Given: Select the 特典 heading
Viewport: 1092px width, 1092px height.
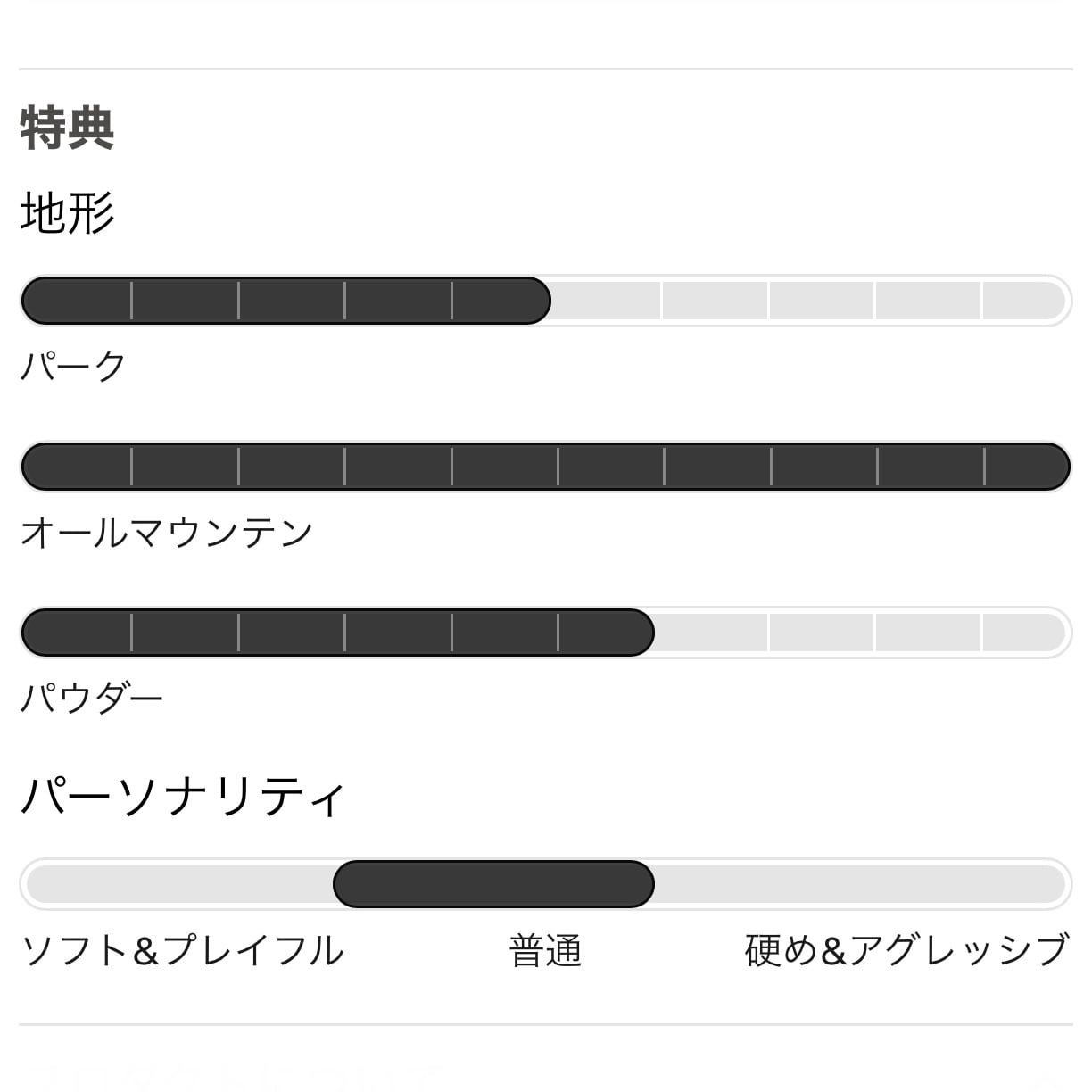Looking at the screenshot, I should (67, 128).
